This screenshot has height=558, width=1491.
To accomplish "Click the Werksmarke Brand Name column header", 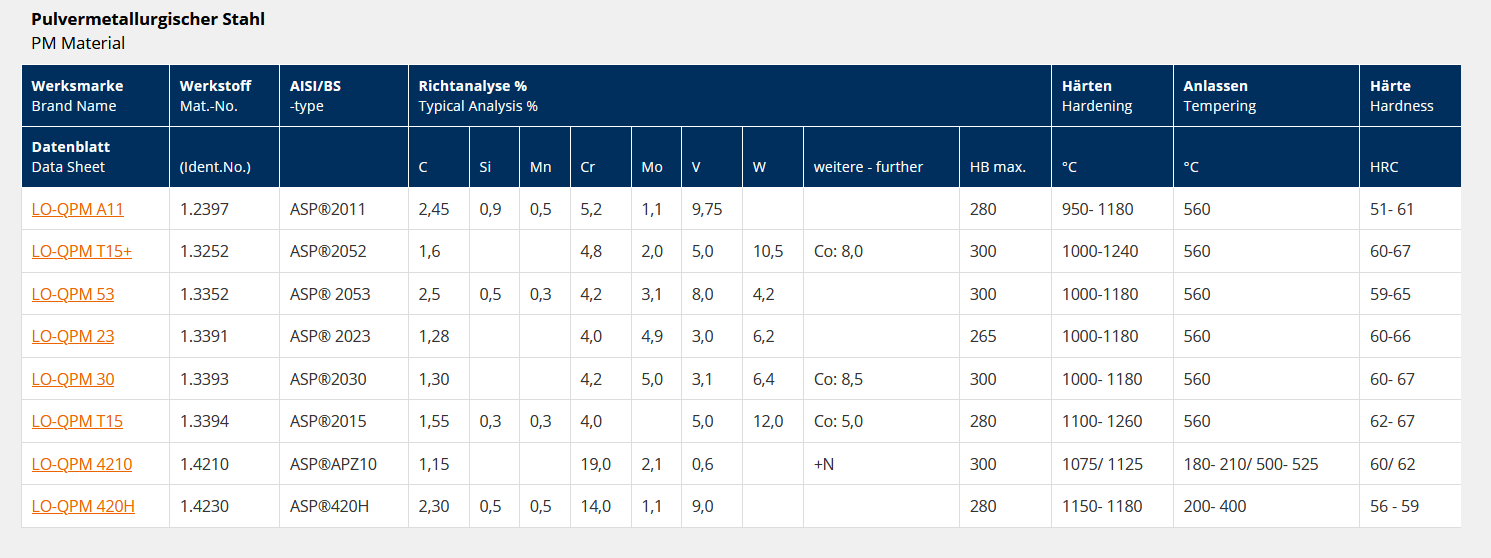I will pos(95,96).
